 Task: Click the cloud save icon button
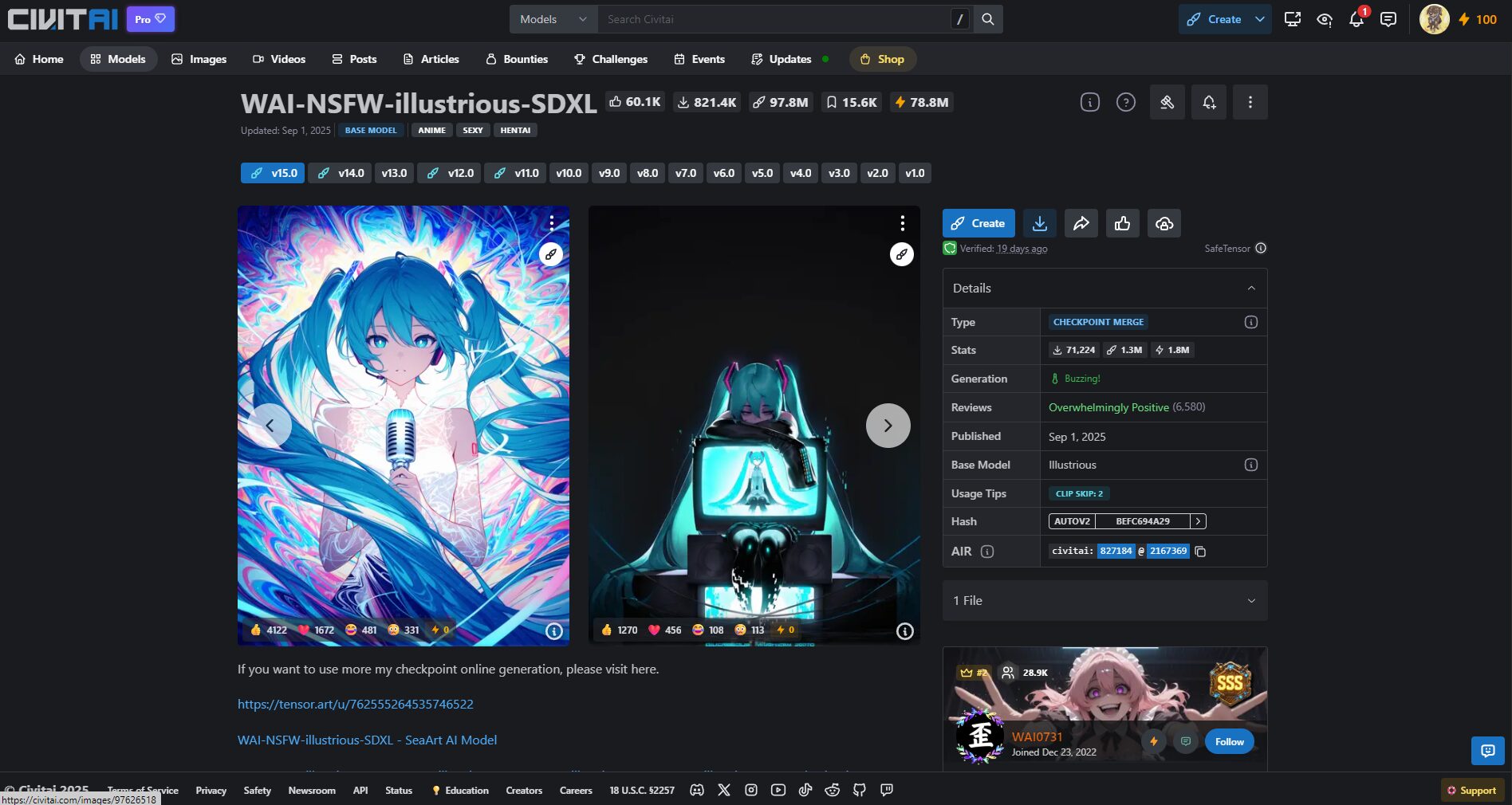1164,223
